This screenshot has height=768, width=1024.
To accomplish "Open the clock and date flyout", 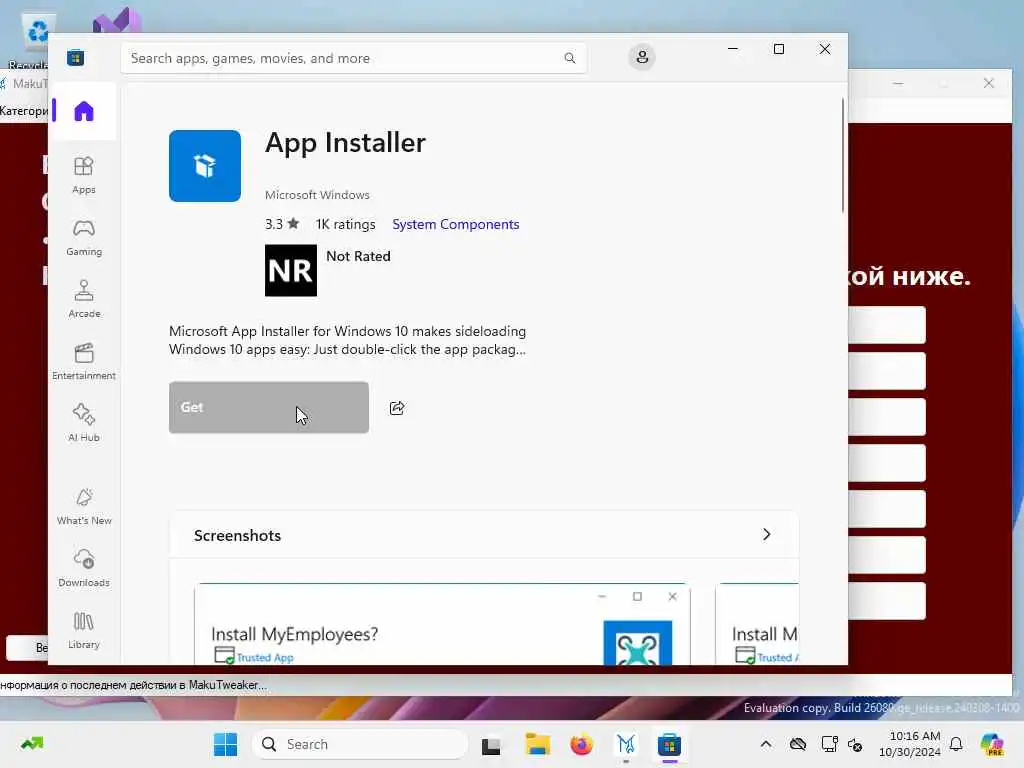I will [910, 744].
